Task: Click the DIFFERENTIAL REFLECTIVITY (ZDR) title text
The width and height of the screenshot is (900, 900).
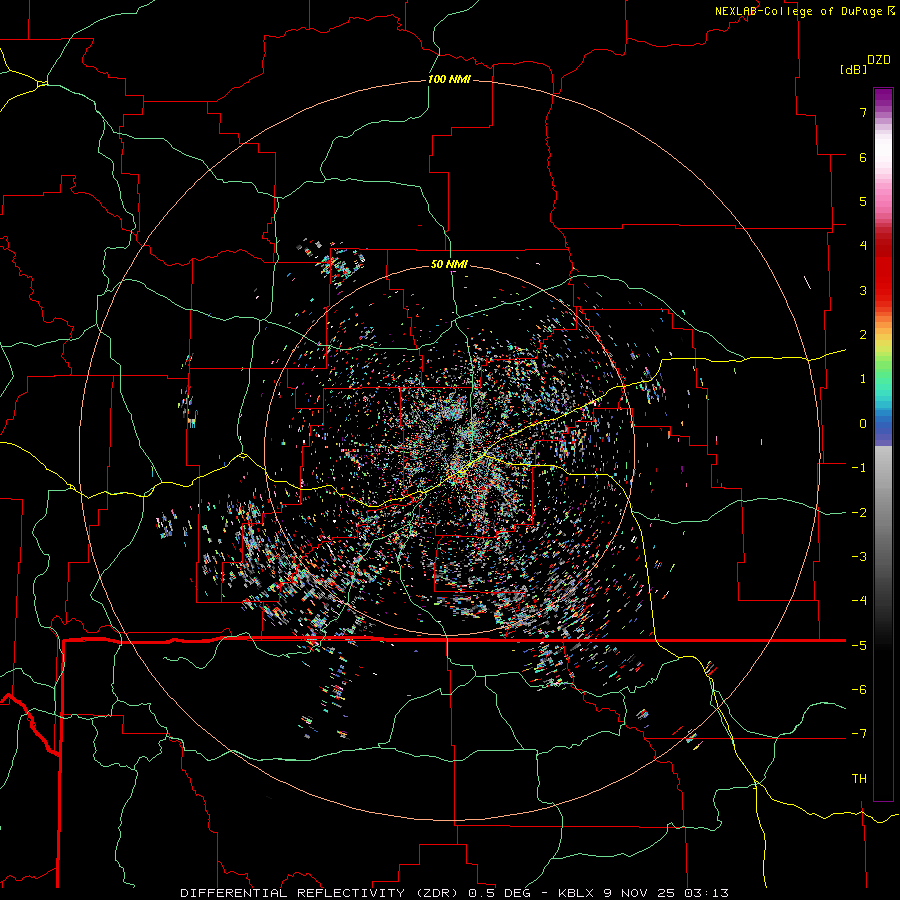Action: [x=321, y=893]
